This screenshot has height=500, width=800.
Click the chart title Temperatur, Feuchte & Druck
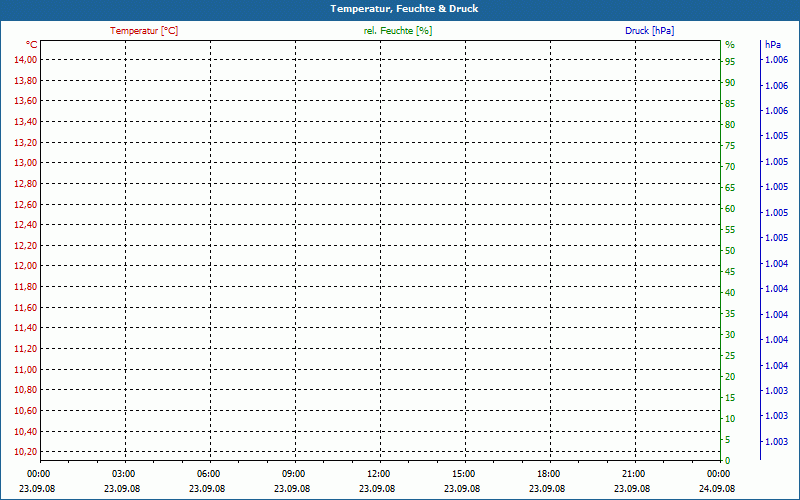[404, 9]
